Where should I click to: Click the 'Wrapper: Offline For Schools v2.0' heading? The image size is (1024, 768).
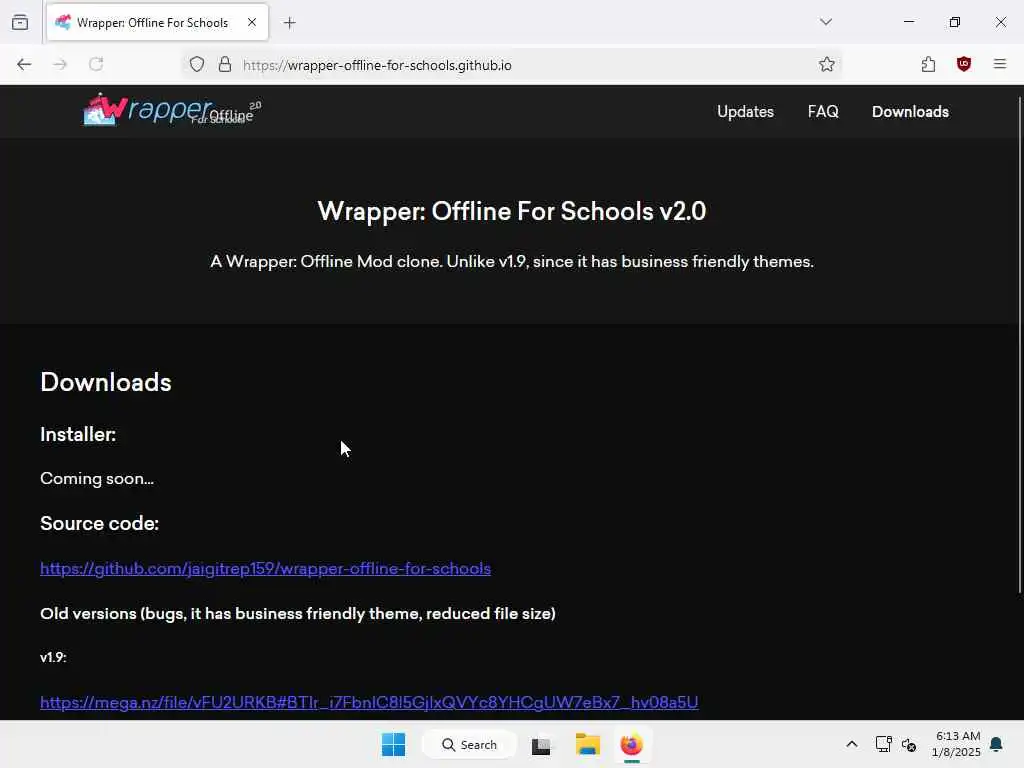point(512,211)
